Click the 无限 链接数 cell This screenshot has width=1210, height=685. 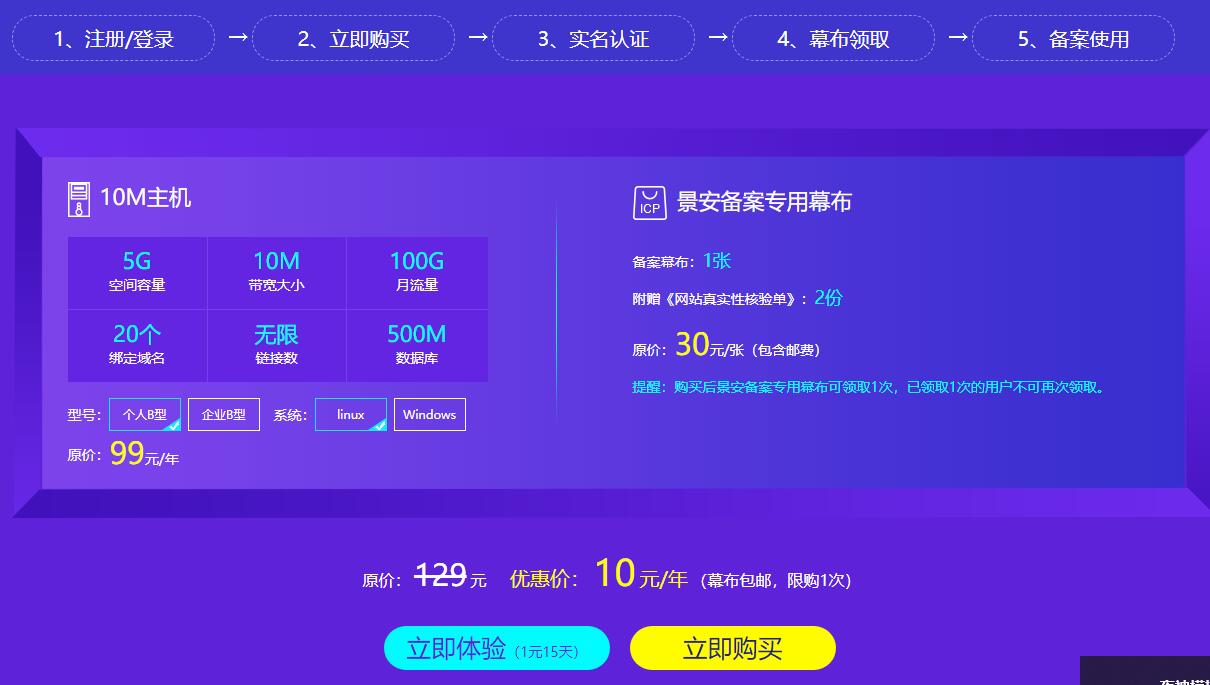[x=276, y=345]
